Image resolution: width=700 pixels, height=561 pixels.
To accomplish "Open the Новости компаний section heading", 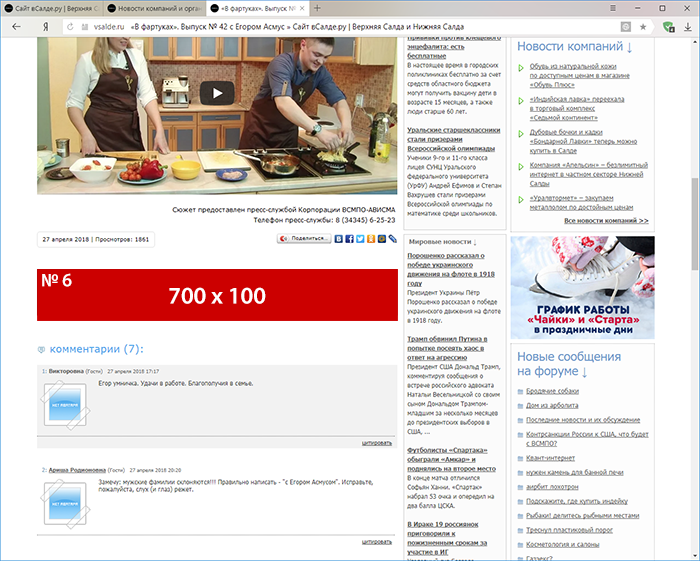I will coord(575,46).
